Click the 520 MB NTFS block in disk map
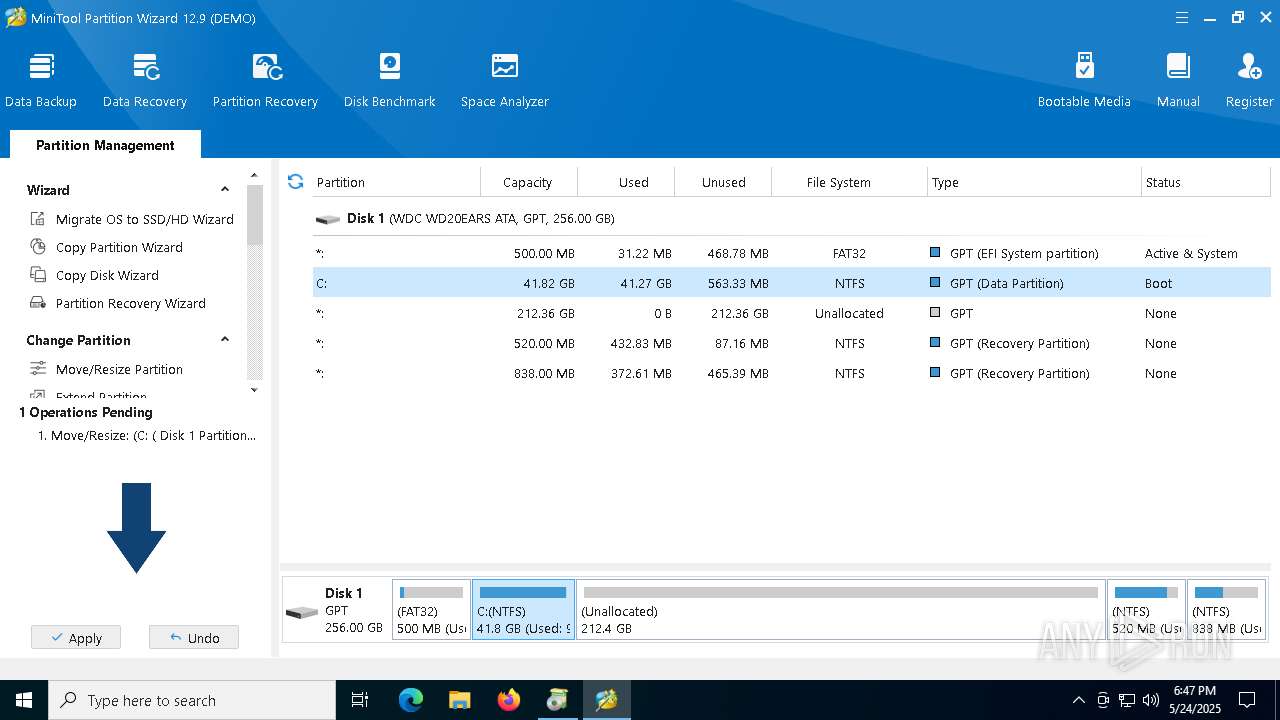This screenshot has height=720, width=1280. 1146,610
